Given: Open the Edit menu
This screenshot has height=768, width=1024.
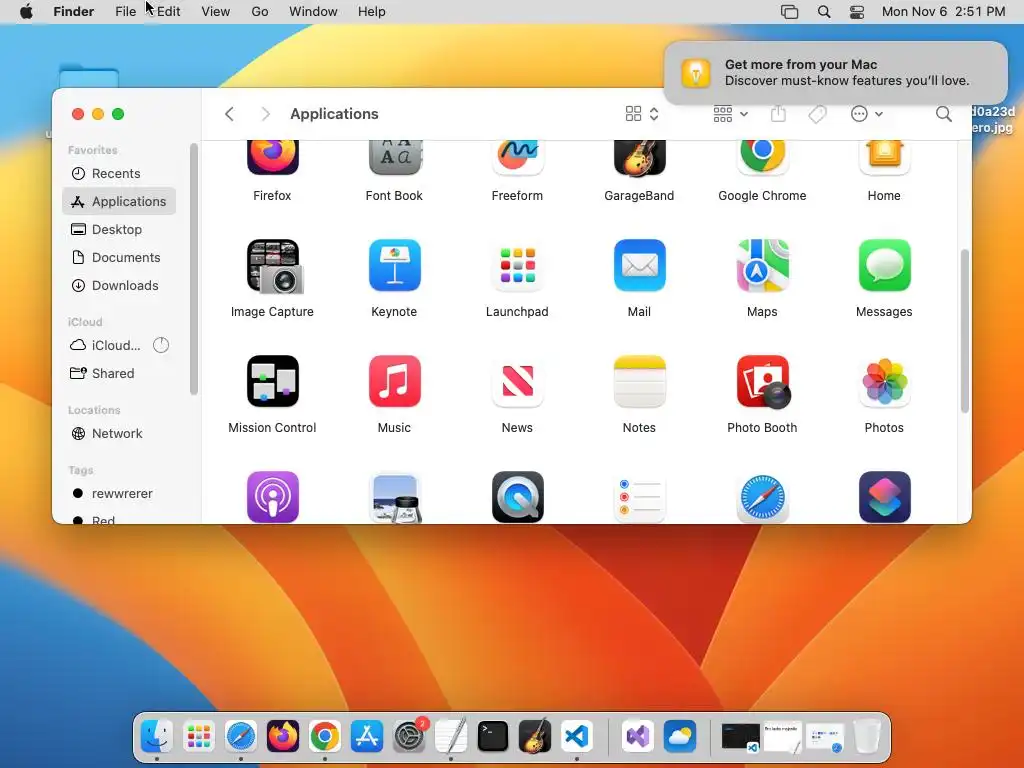Looking at the screenshot, I should click(x=168, y=12).
